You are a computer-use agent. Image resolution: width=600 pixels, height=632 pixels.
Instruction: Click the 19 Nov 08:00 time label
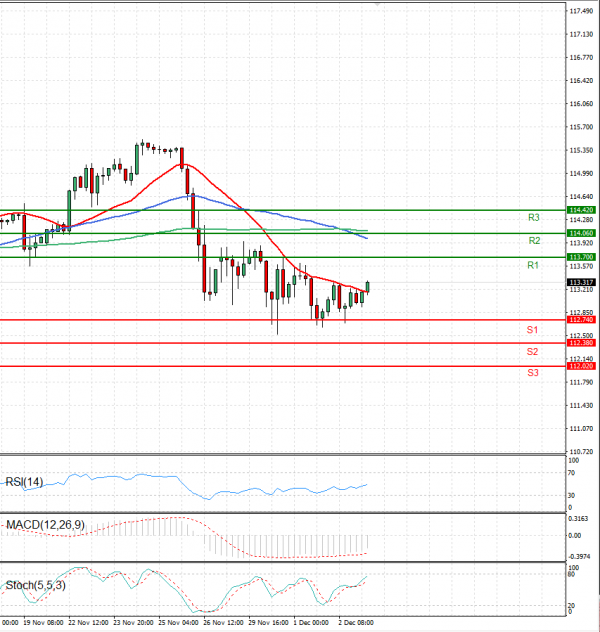pyautogui.click(x=43, y=623)
